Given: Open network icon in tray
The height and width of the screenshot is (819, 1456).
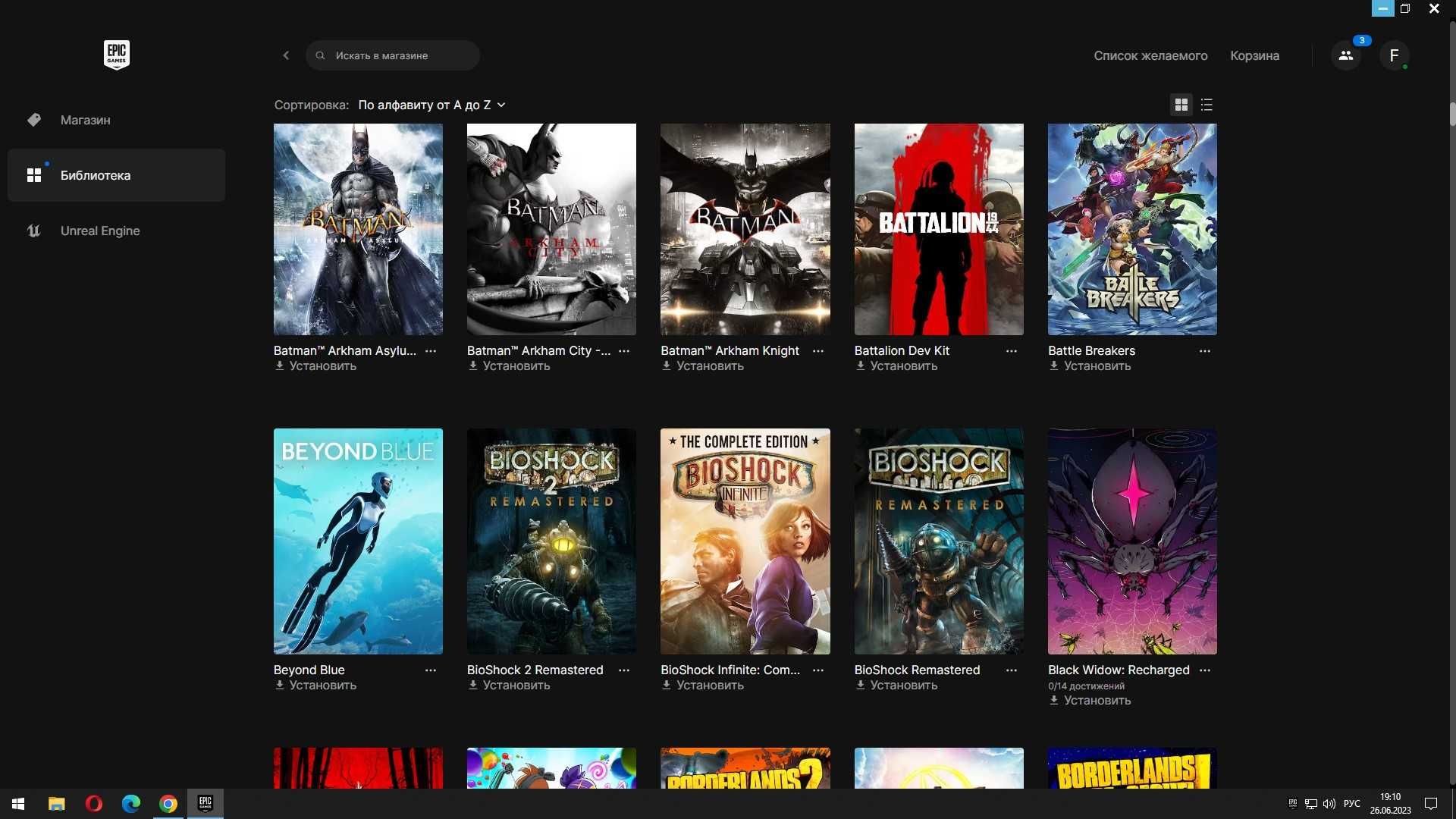Looking at the screenshot, I should (1311, 804).
